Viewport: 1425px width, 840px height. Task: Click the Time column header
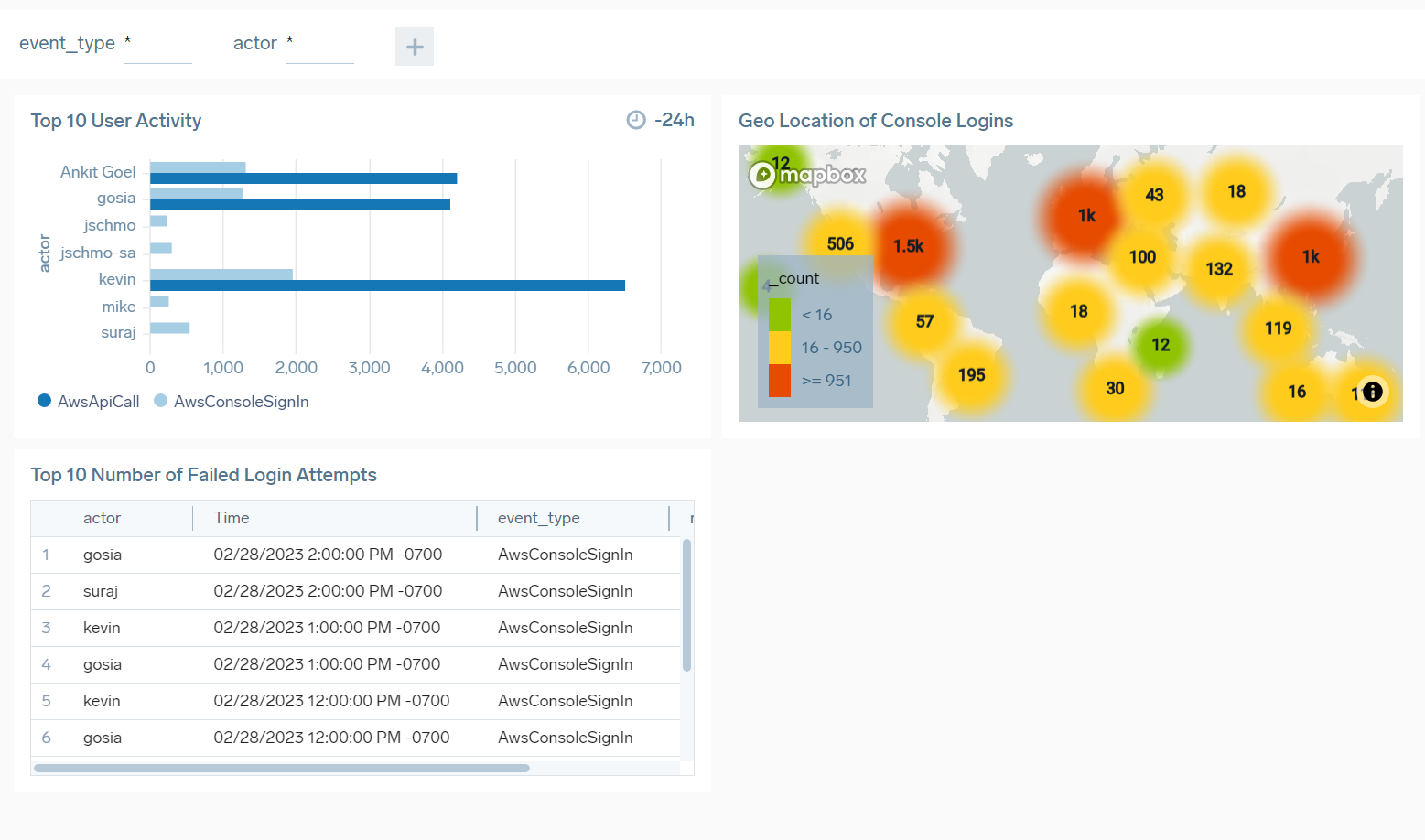(231, 518)
